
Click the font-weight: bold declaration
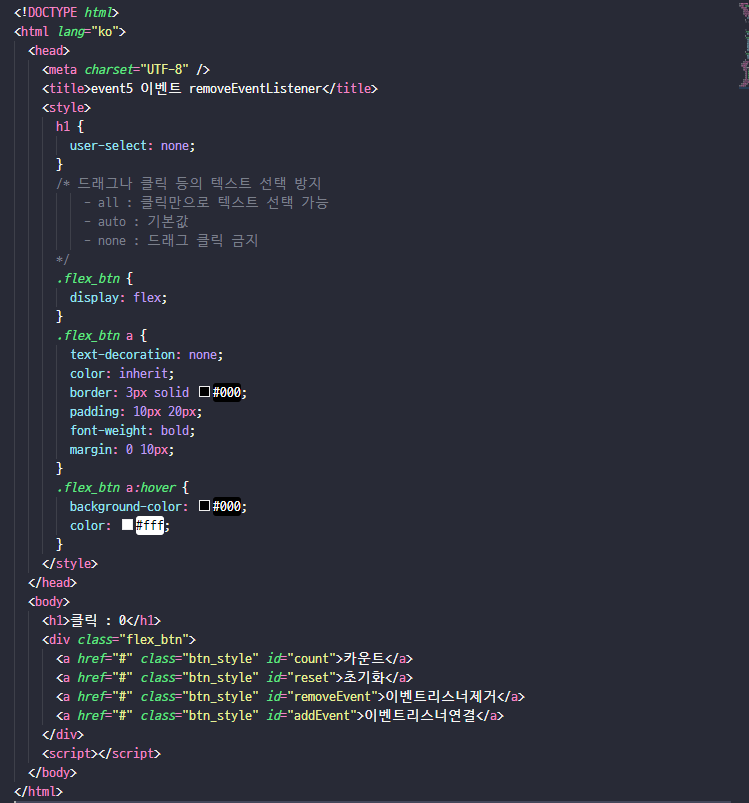[133, 430]
